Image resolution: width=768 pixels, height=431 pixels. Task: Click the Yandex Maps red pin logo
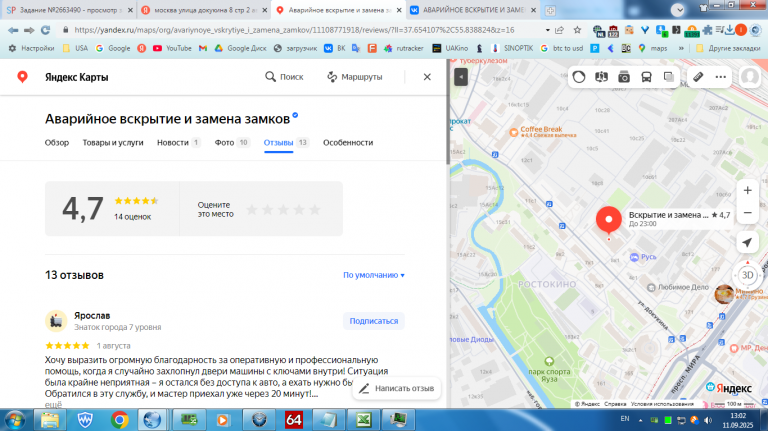point(22,77)
